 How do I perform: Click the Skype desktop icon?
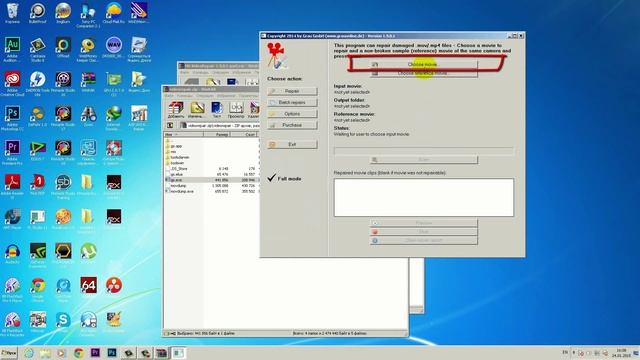(x=63, y=322)
